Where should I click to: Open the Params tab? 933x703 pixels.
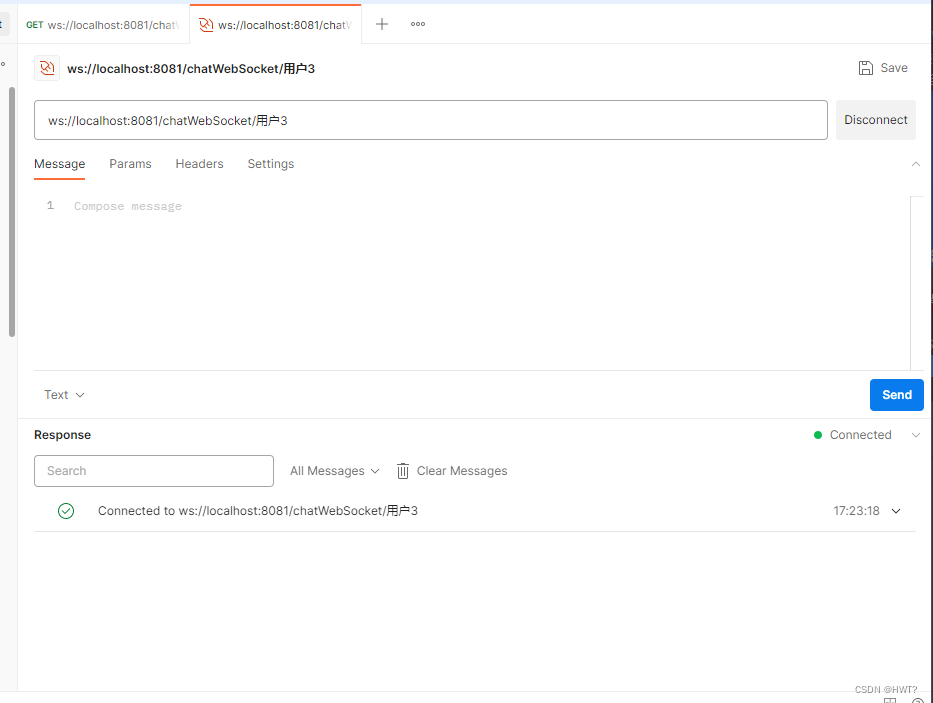tap(130, 163)
